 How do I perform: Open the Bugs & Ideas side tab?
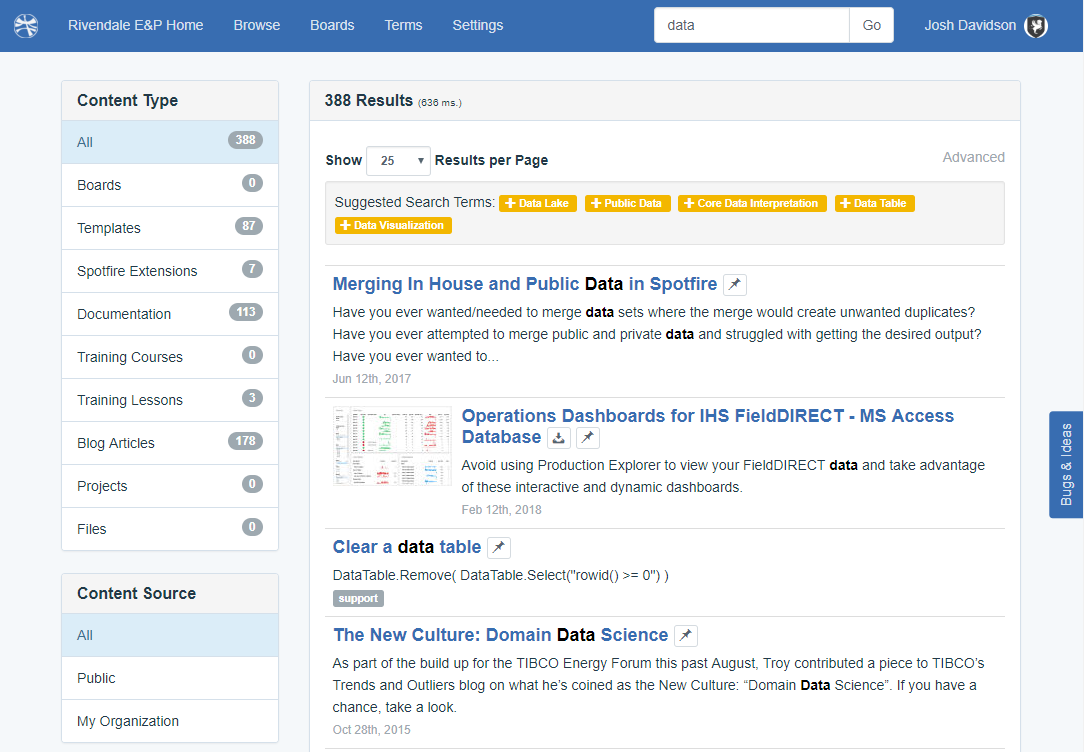point(1066,464)
